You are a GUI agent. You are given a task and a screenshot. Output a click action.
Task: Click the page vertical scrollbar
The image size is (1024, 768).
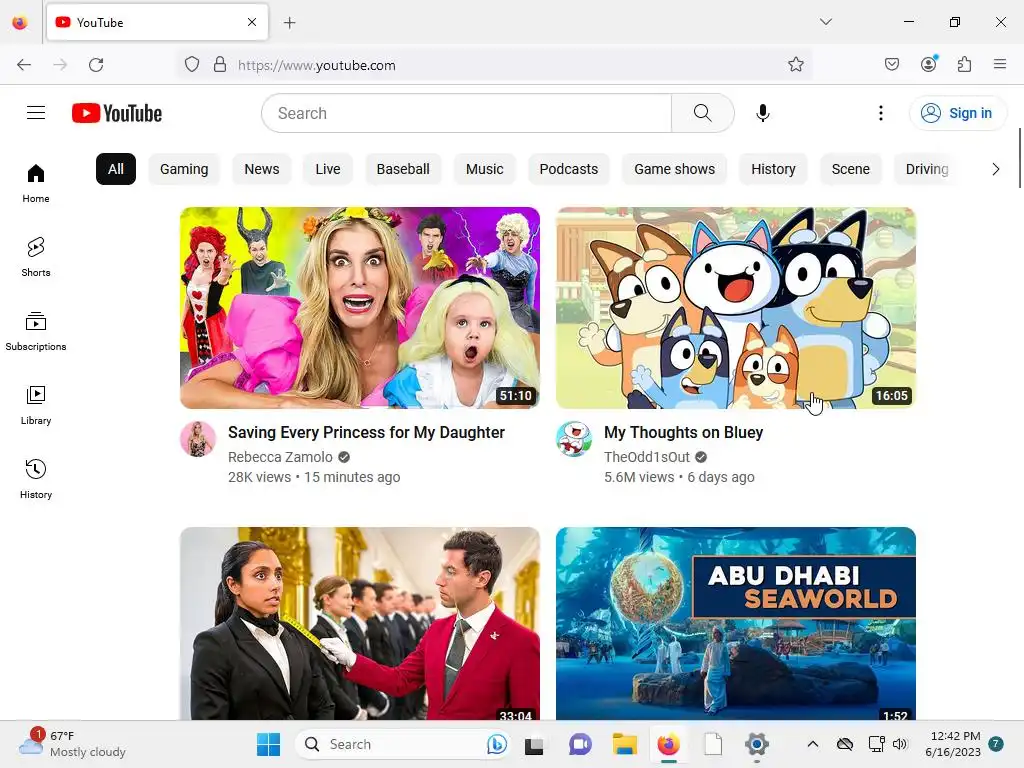(1019, 157)
